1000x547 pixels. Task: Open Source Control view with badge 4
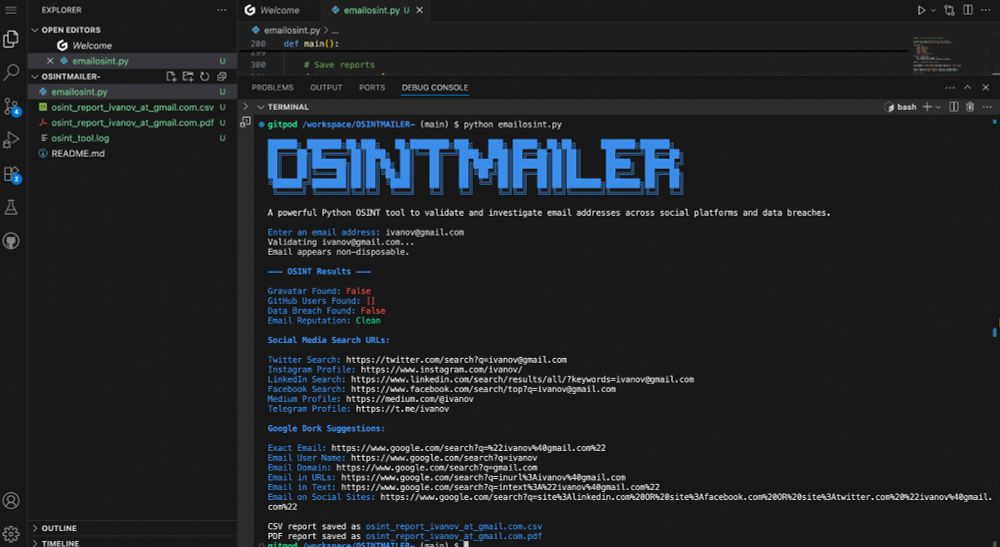[x=11, y=106]
